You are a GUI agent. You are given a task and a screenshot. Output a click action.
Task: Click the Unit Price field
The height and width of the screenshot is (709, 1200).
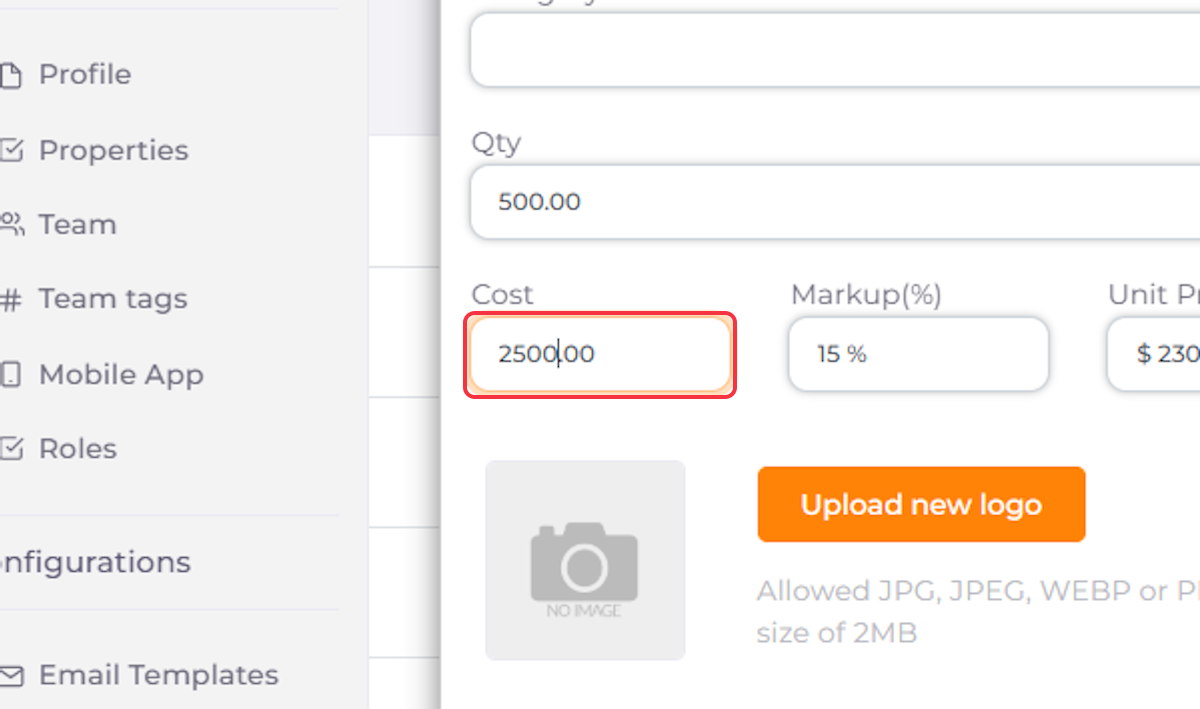tap(1153, 354)
